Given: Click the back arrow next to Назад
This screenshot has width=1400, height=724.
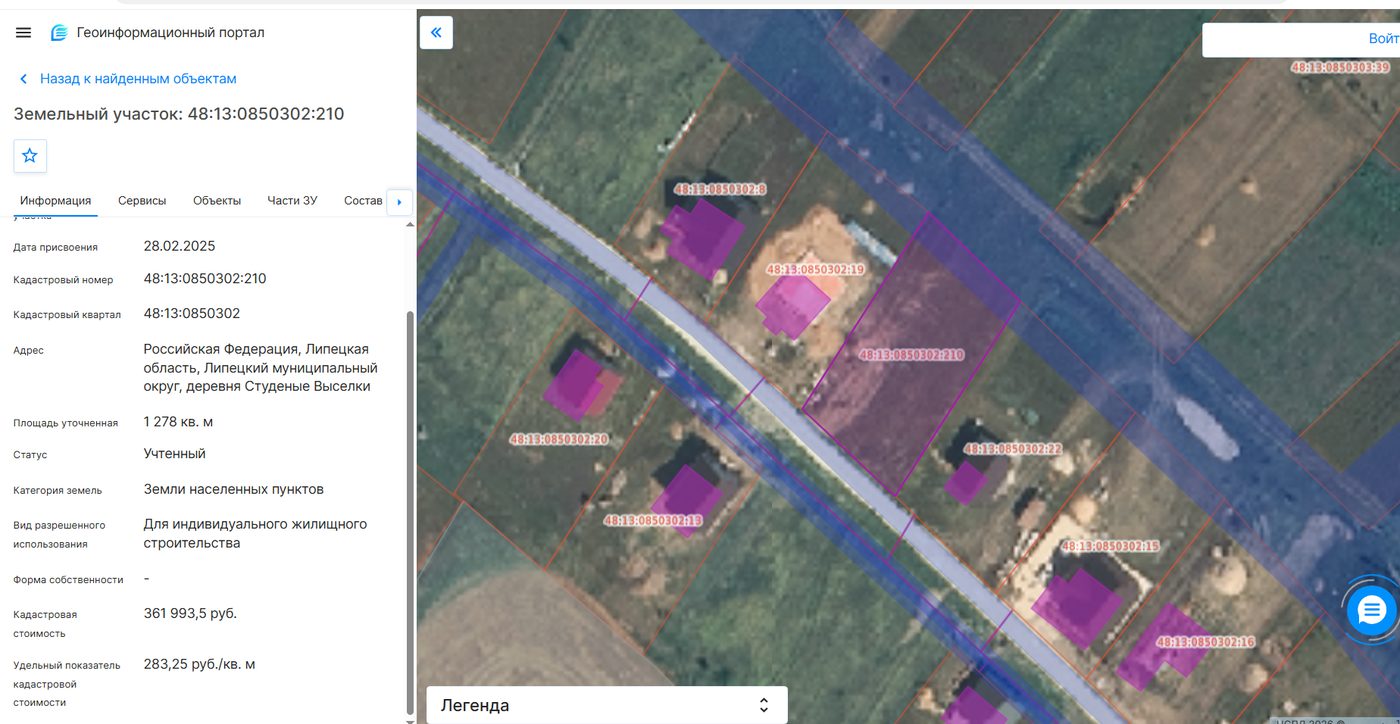Looking at the screenshot, I should coord(24,79).
